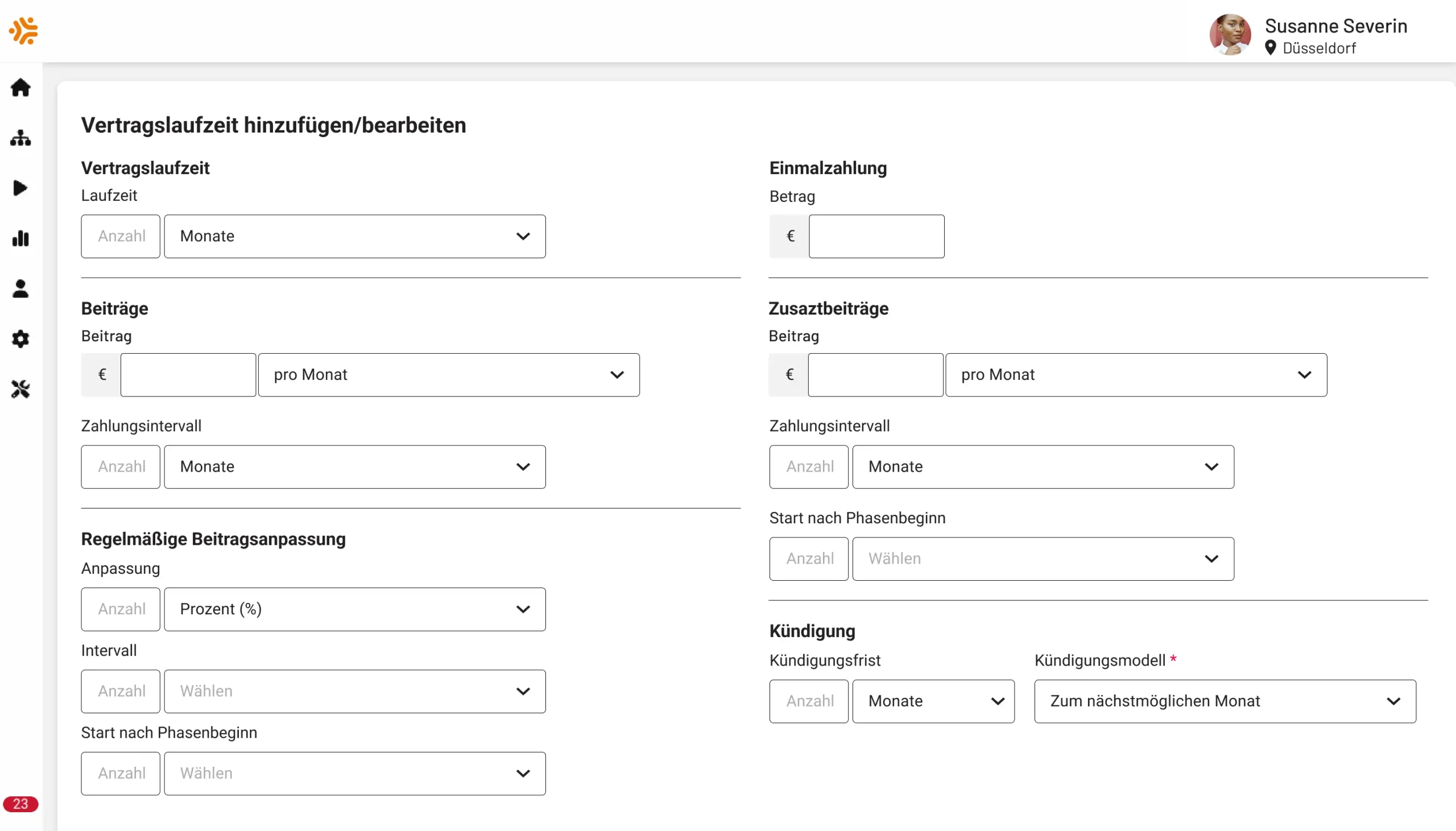The image size is (1456, 831).
Task: Expand the Laufzeit Monate dropdown
Action: pos(354,236)
